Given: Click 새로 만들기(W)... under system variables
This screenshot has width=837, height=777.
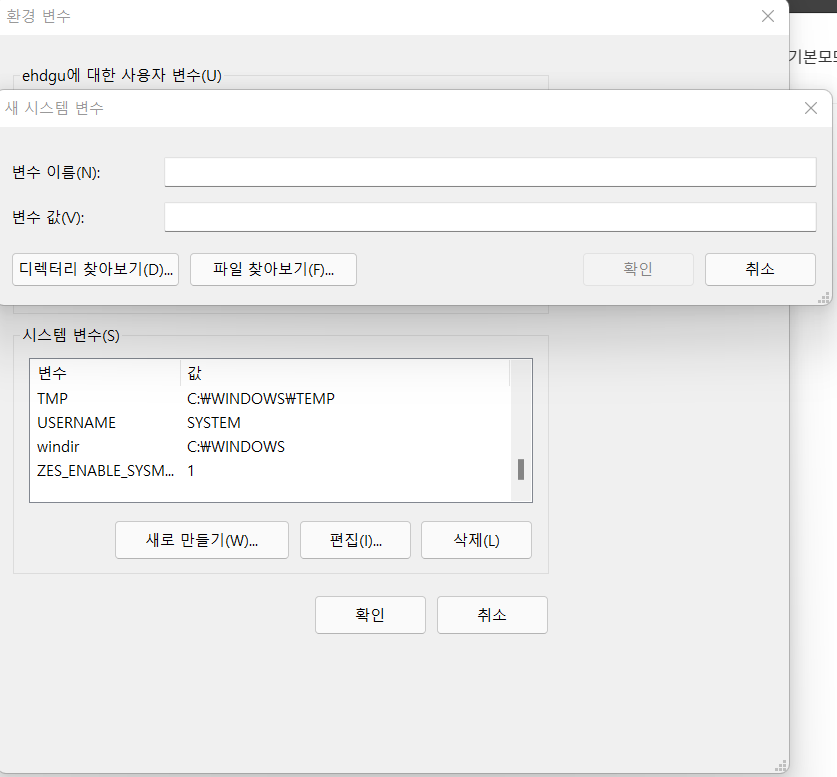Looking at the screenshot, I should 202,540.
